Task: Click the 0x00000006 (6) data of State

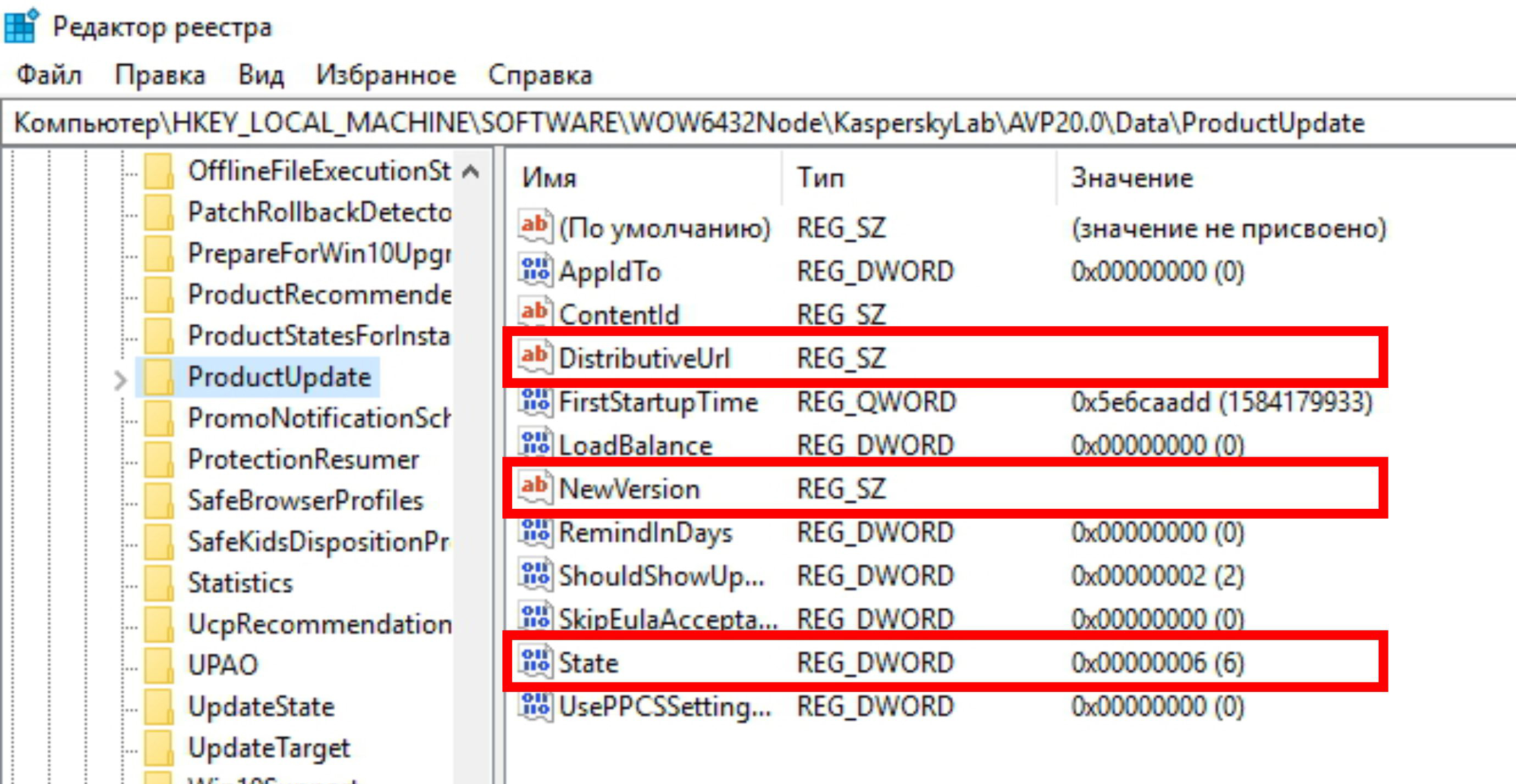Action: (1157, 663)
